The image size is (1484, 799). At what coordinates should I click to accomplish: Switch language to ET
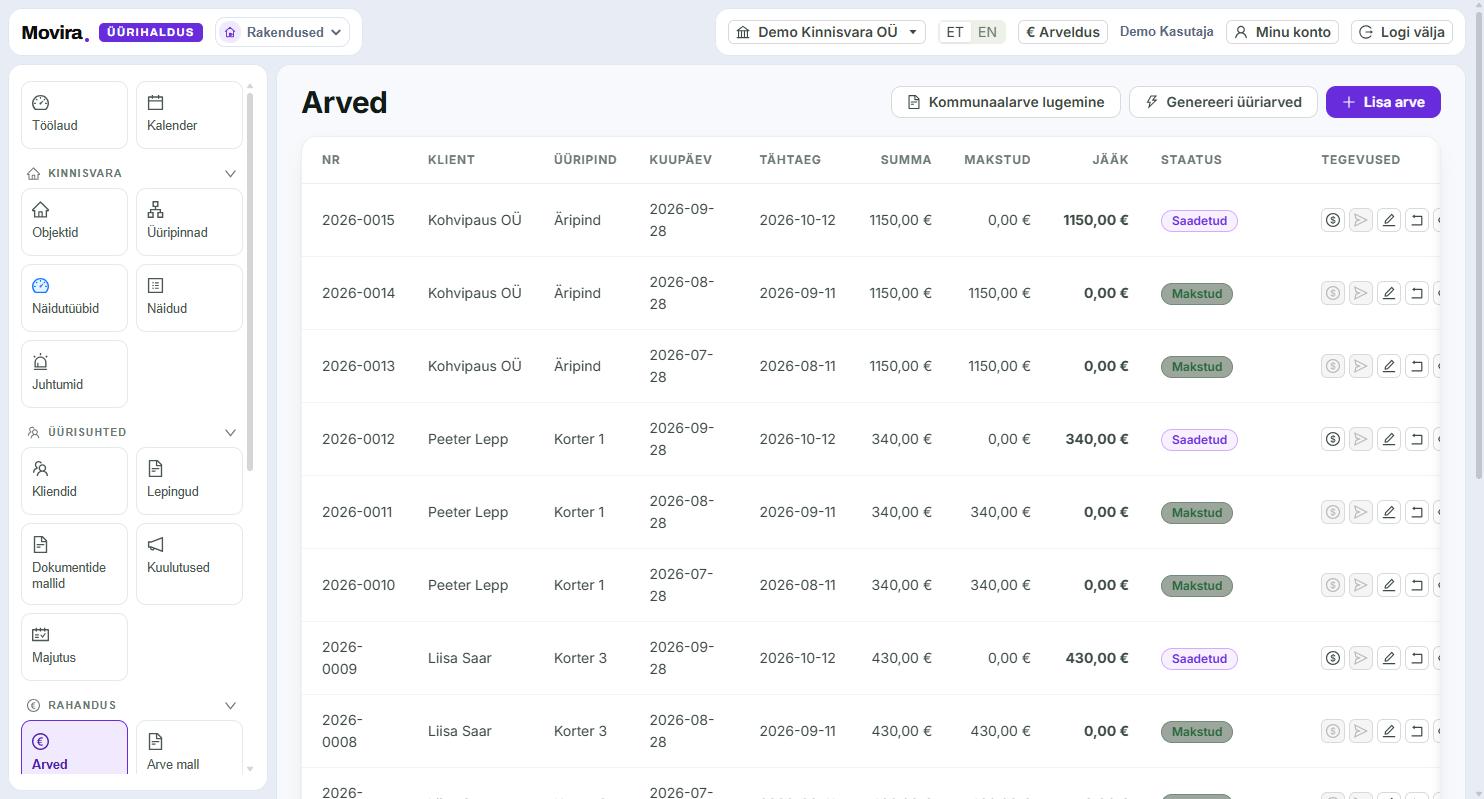click(x=955, y=32)
